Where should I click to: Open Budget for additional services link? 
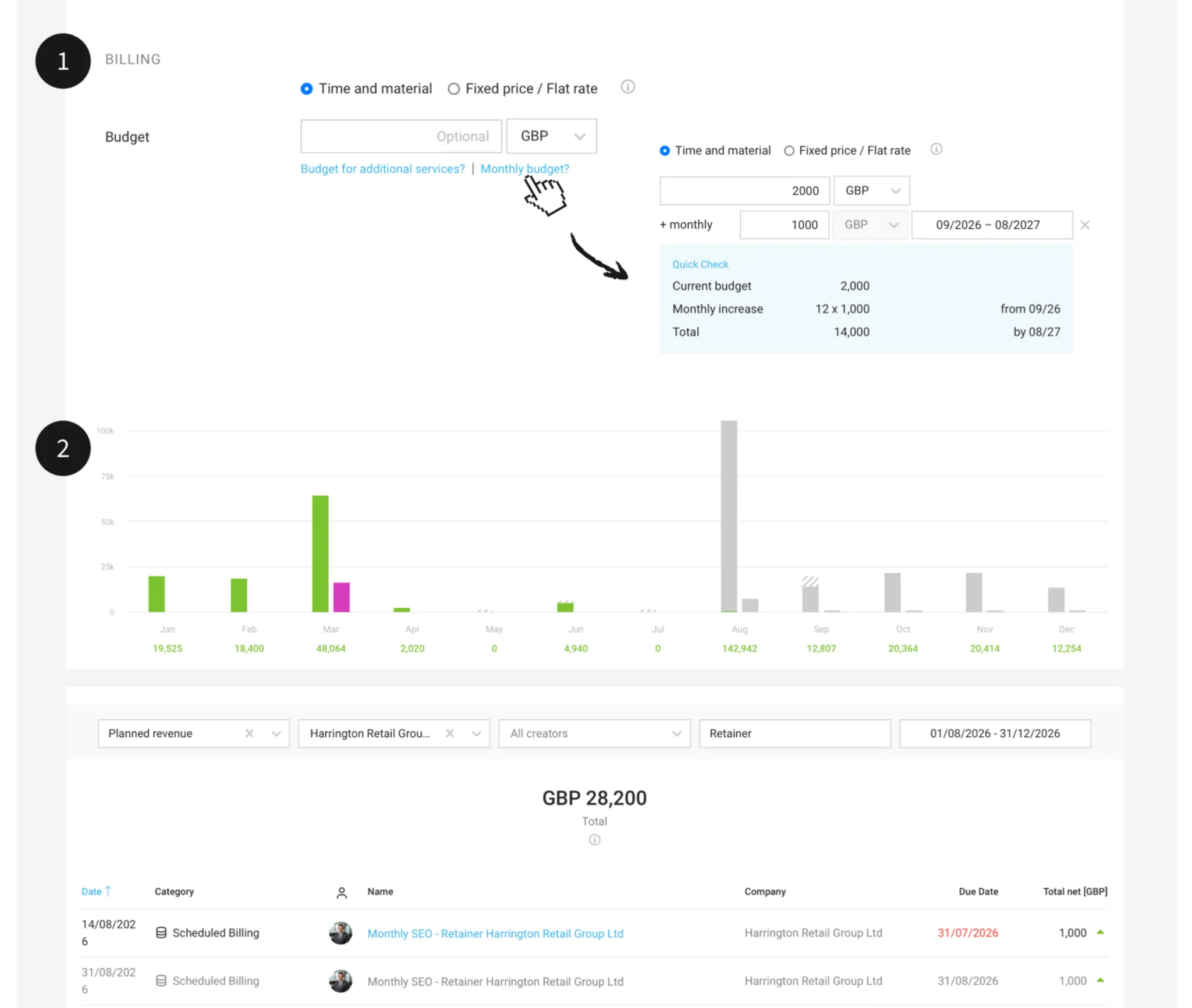[382, 169]
